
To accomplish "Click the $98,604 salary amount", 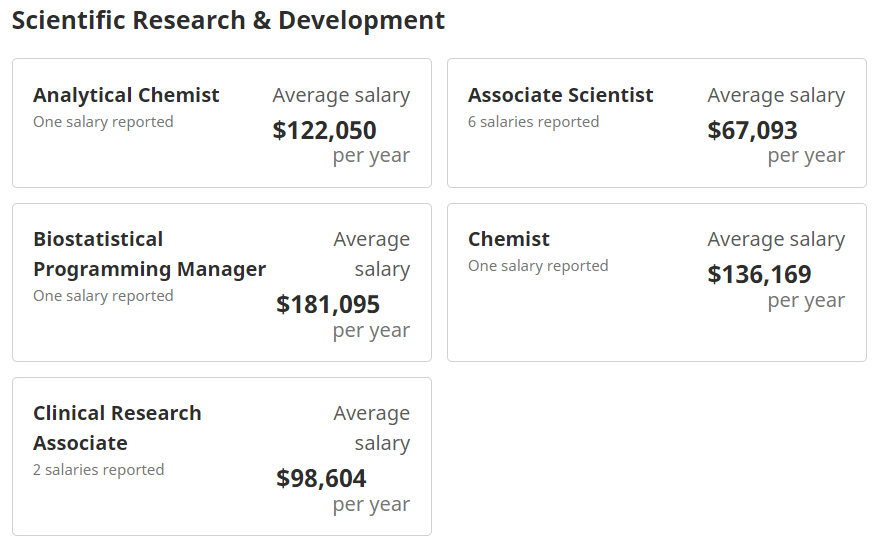I will [321, 478].
